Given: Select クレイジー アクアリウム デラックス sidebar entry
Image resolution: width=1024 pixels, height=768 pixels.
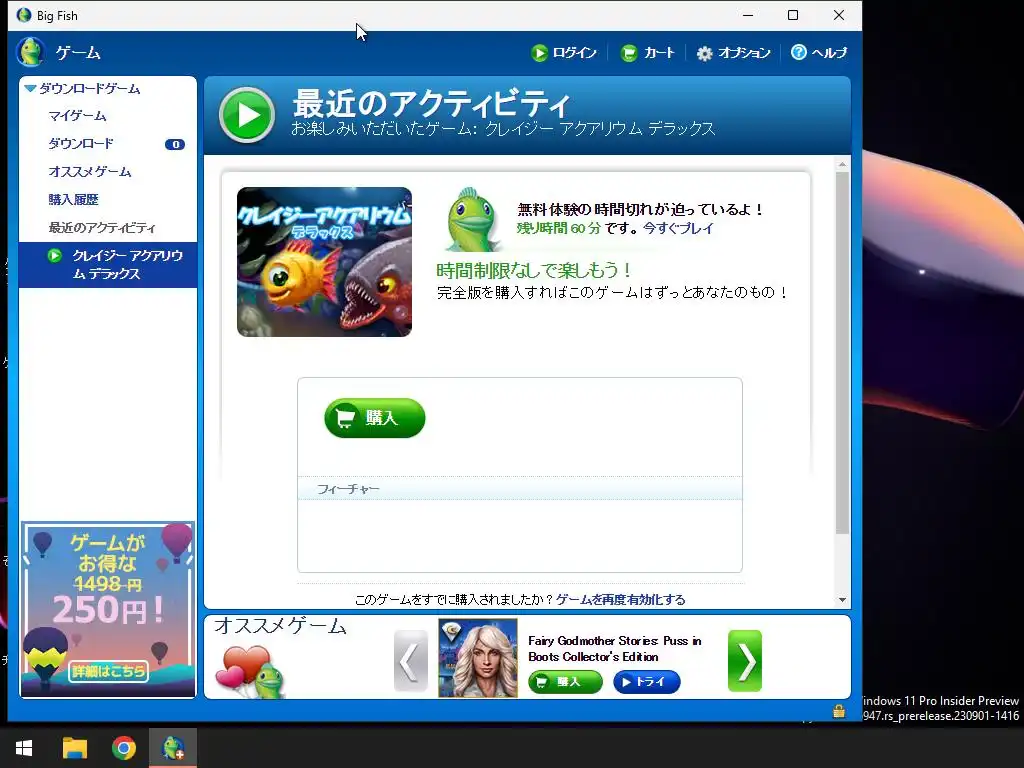Looking at the screenshot, I should [108, 264].
